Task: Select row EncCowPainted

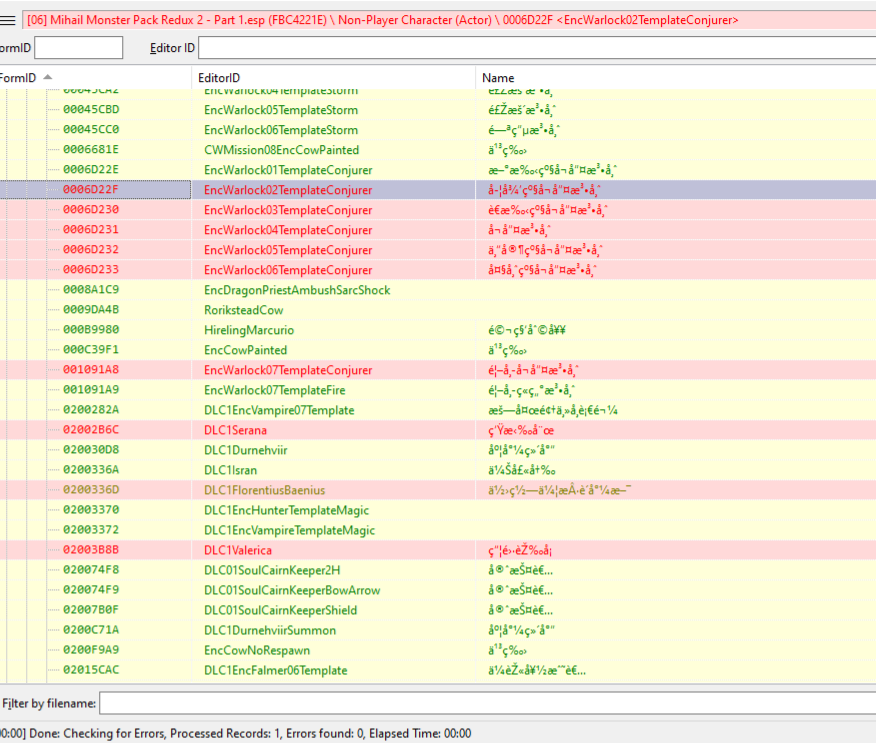Action: click(x=438, y=350)
